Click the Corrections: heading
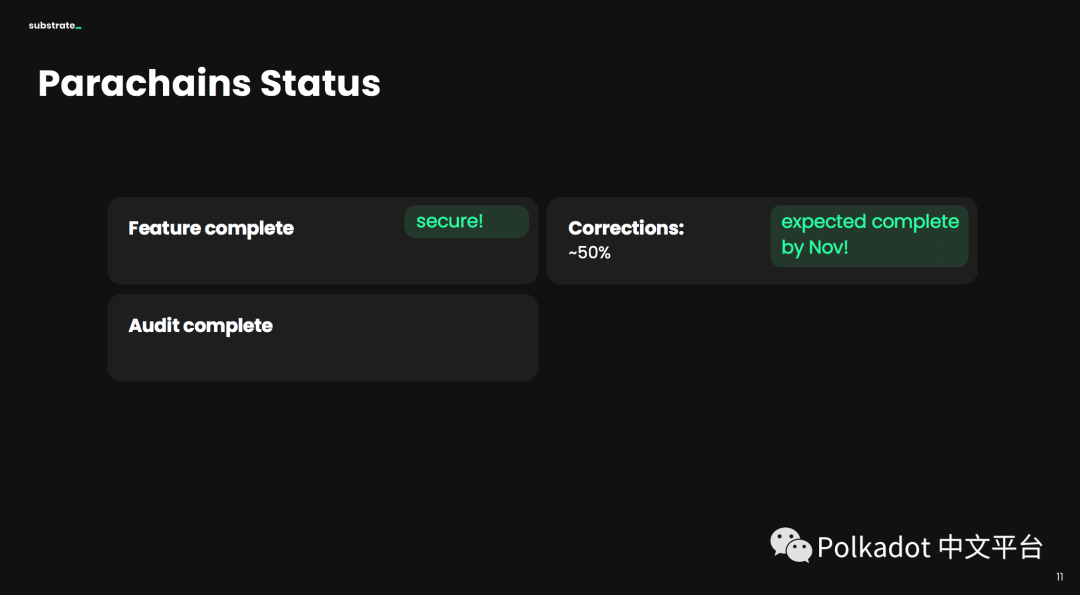This screenshot has width=1080, height=595. coord(626,228)
